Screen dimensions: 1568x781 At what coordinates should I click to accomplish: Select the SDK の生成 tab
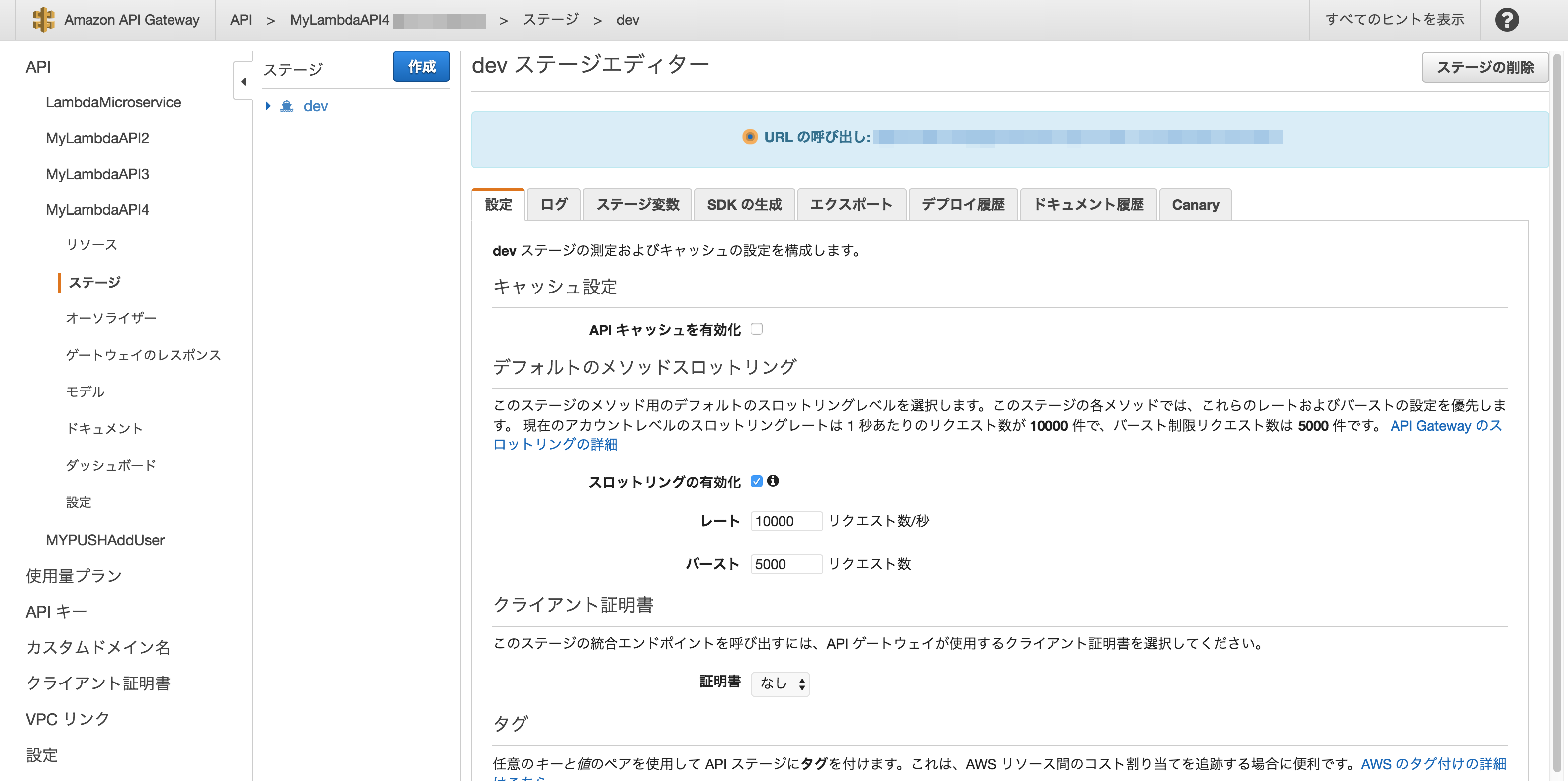click(x=744, y=204)
